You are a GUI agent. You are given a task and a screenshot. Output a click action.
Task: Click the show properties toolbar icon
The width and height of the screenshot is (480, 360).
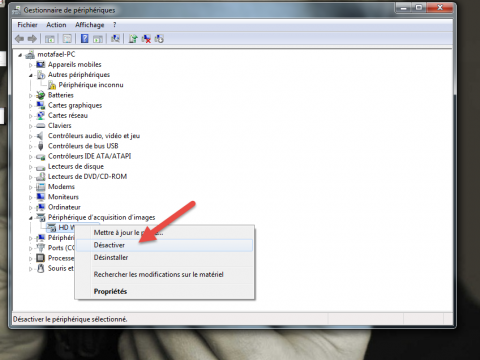pos(67,39)
